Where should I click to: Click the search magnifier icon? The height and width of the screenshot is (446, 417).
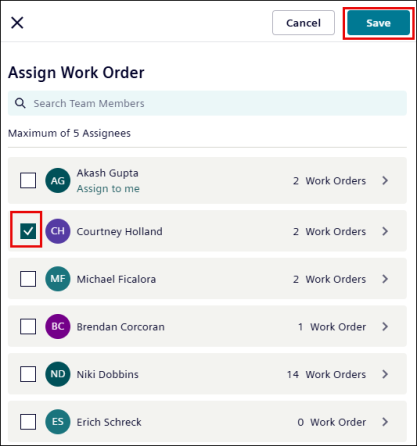(20, 103)
